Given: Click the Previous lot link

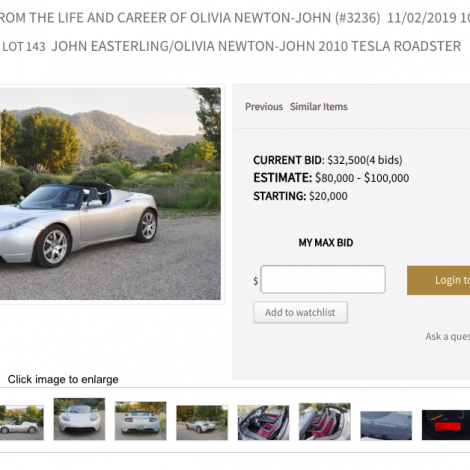Looking at the screenshot, I should pyautogui.click(x=264, y=107).
